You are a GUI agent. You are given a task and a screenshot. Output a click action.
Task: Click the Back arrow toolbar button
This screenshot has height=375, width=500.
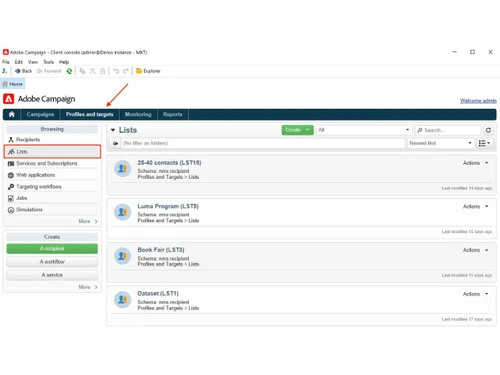click(x=23, y=71)
